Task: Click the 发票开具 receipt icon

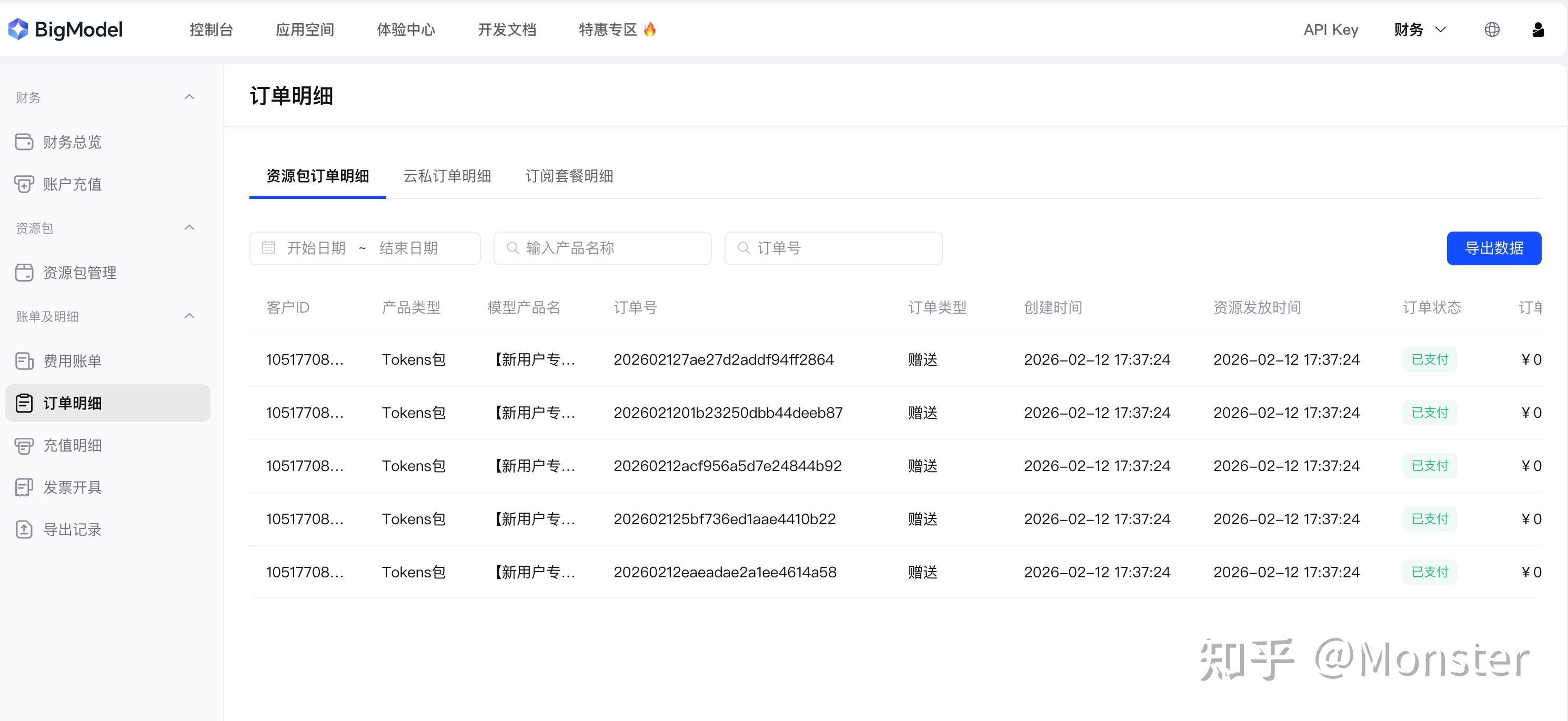Action: pyautogui.click(x=24, y=487)
